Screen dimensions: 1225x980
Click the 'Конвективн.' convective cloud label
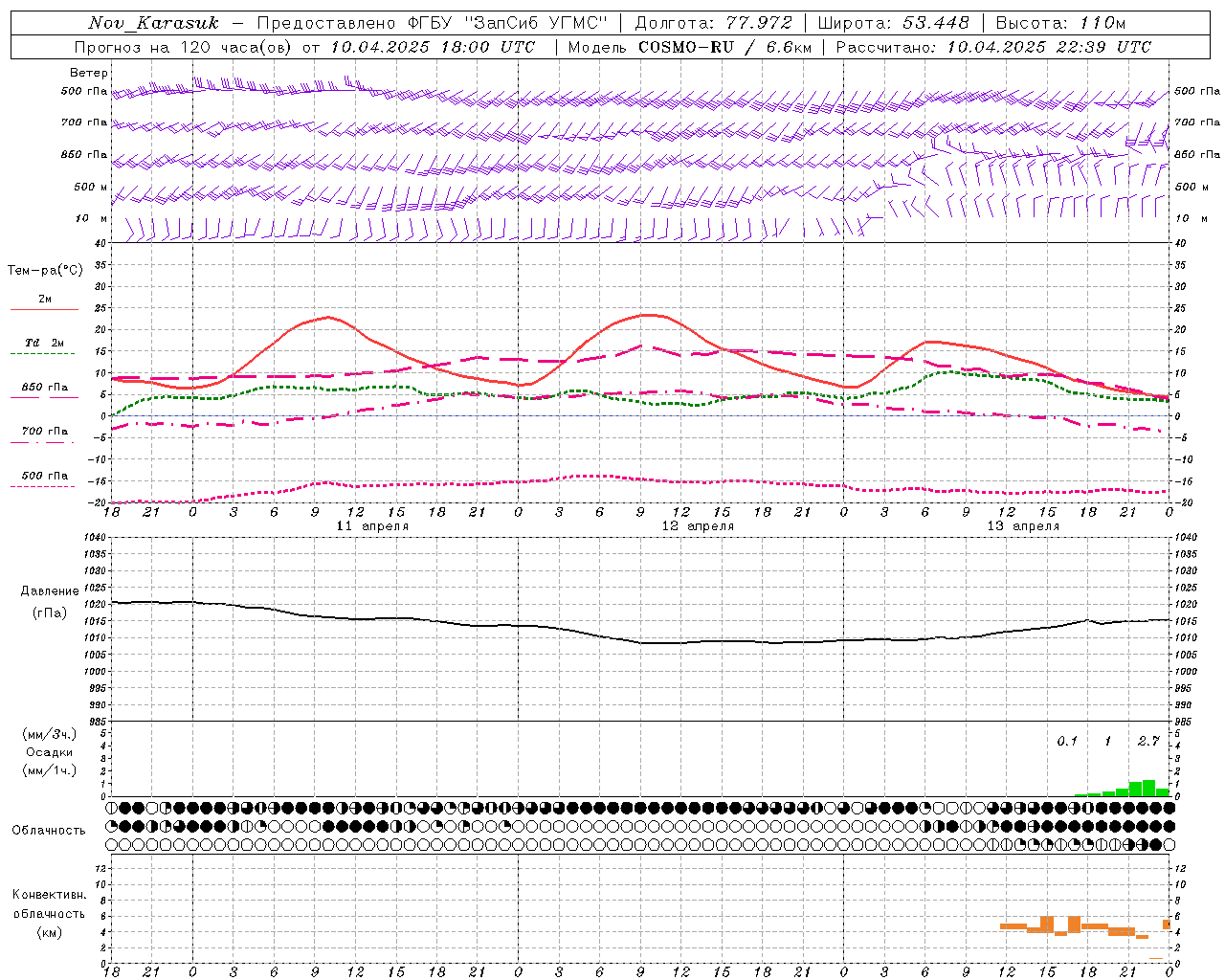(49, 895)
